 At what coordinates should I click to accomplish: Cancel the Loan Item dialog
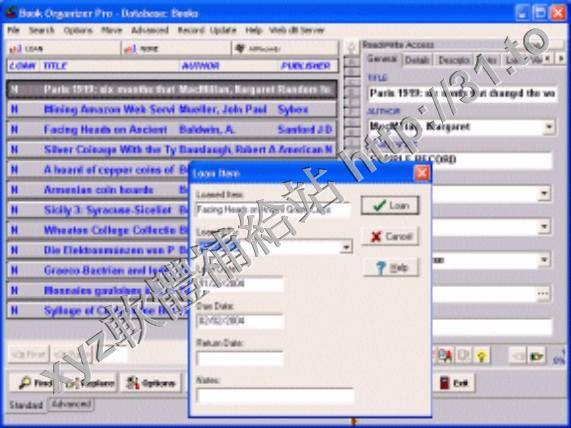pyautogui.click(x=390, y=236)
